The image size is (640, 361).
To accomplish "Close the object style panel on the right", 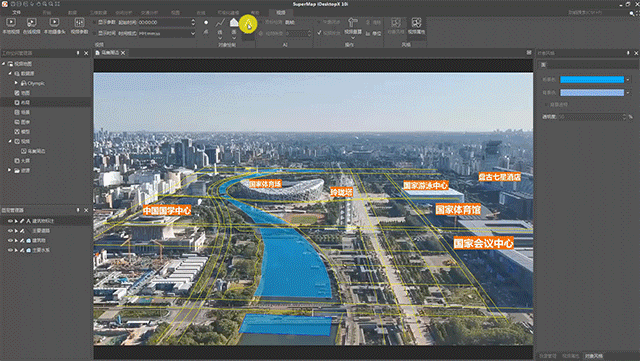I will (x=636, y=53).
